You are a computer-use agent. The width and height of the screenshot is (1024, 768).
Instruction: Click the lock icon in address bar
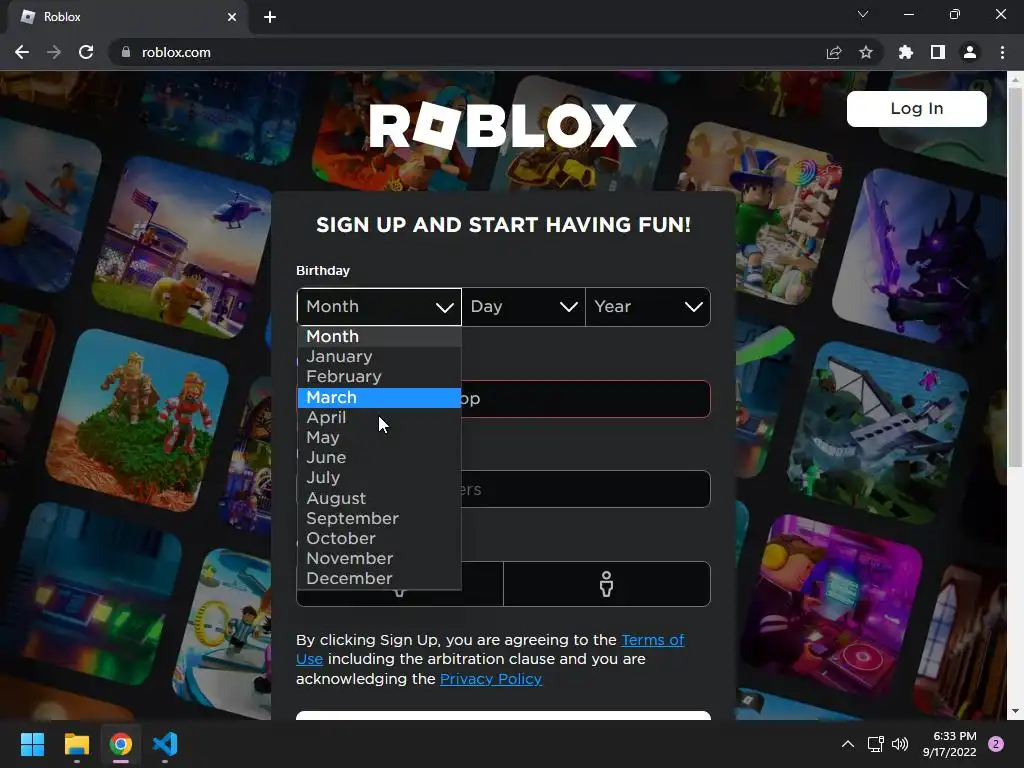(126, 52)
